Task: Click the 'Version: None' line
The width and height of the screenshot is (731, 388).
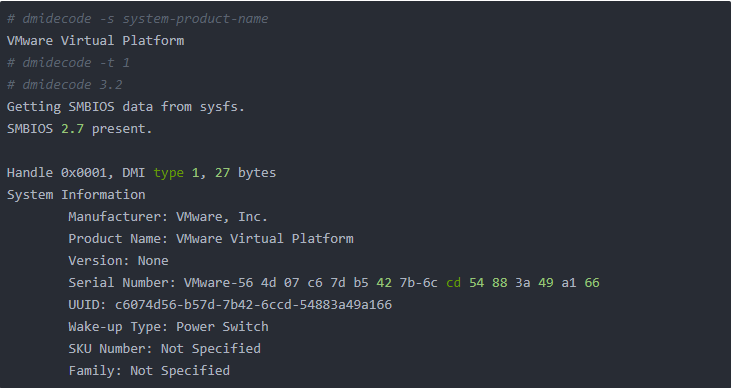Action: coord(118,261)
